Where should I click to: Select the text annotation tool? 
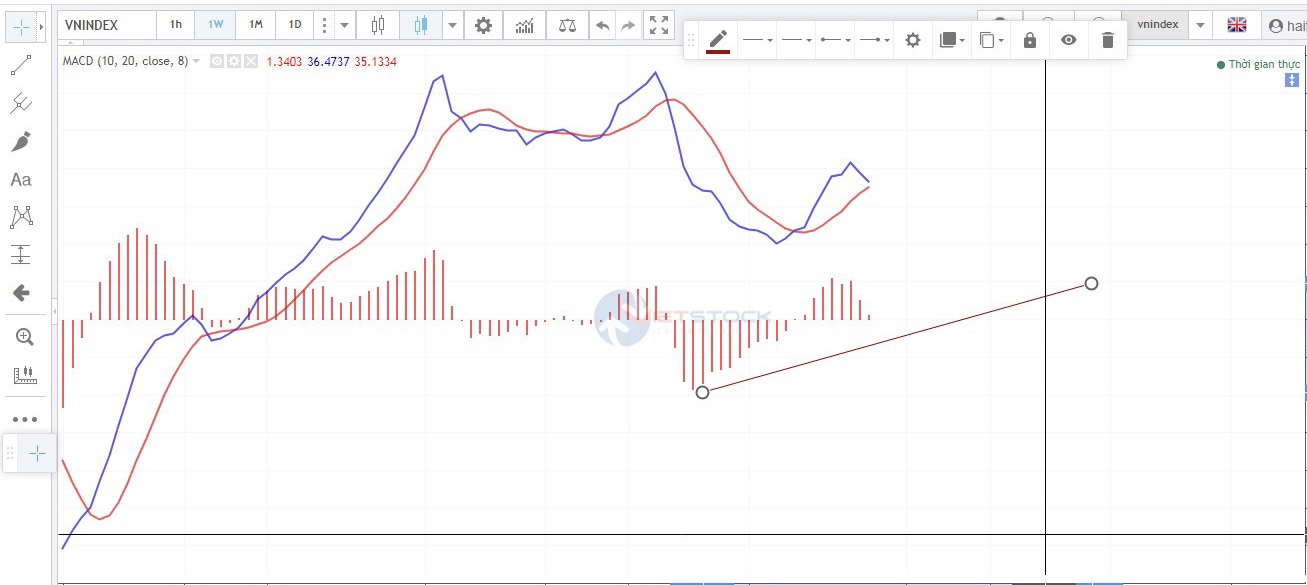(x=21, y=179)
